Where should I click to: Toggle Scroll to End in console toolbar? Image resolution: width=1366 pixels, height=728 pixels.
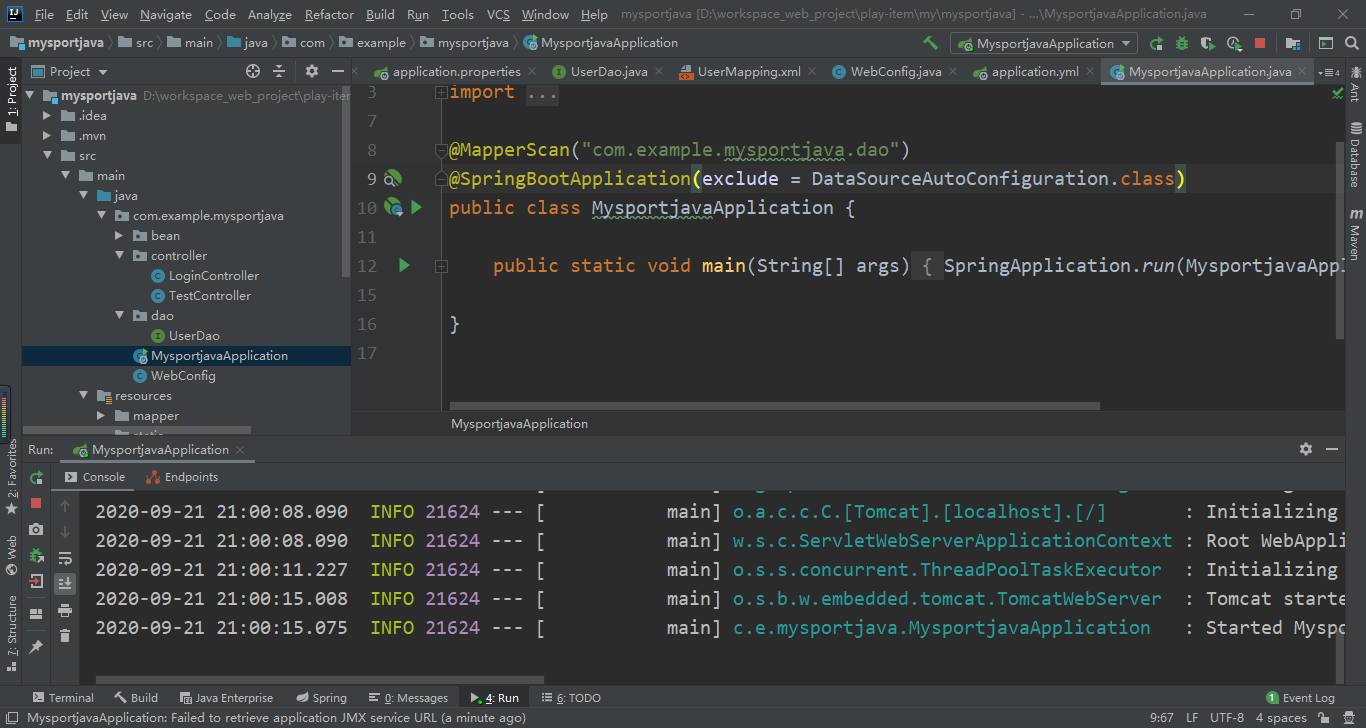(x=65, y=583)
